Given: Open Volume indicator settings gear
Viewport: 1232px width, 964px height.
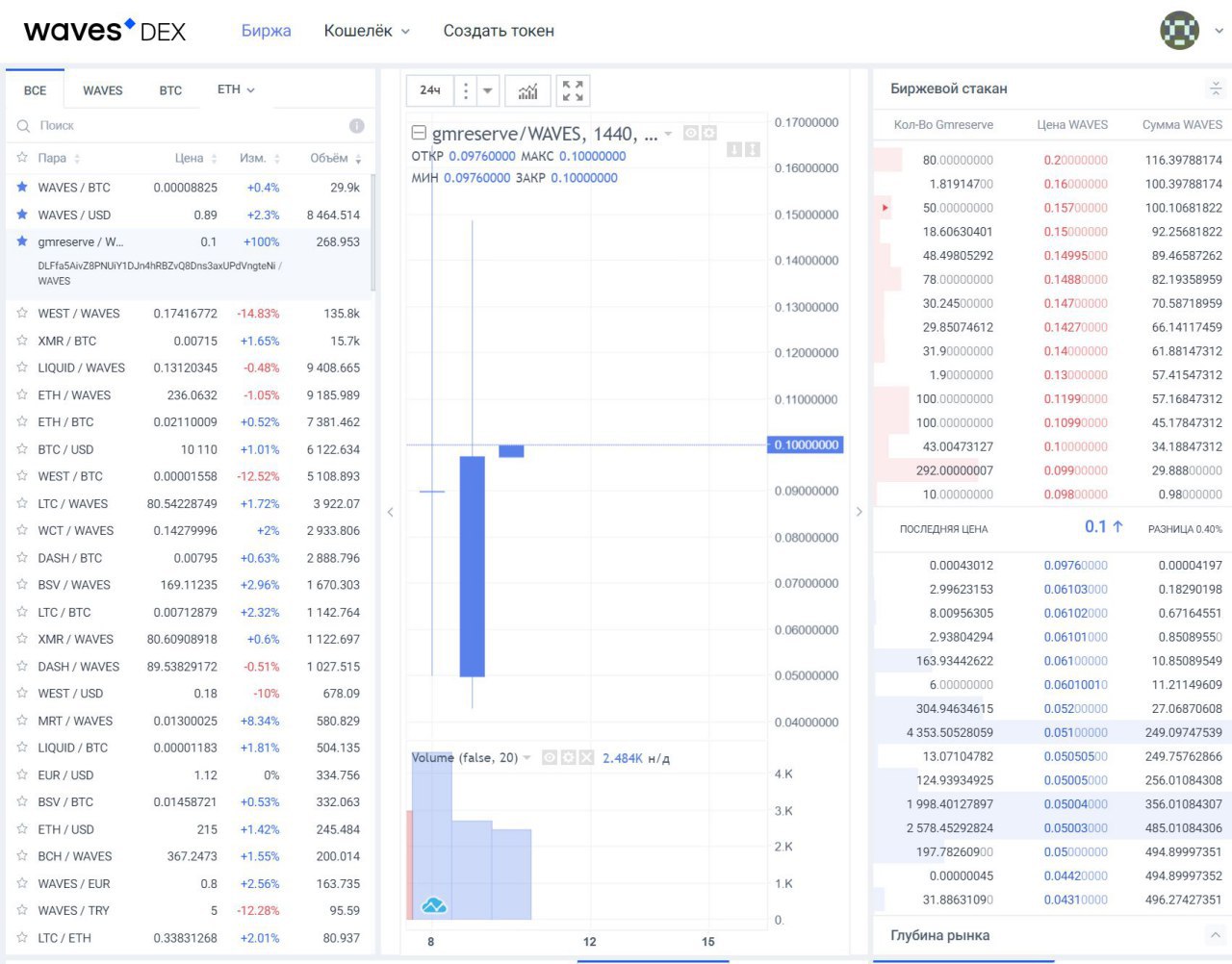Looking at the screenshot, I should pyautogui.click(x=568, y=758).
